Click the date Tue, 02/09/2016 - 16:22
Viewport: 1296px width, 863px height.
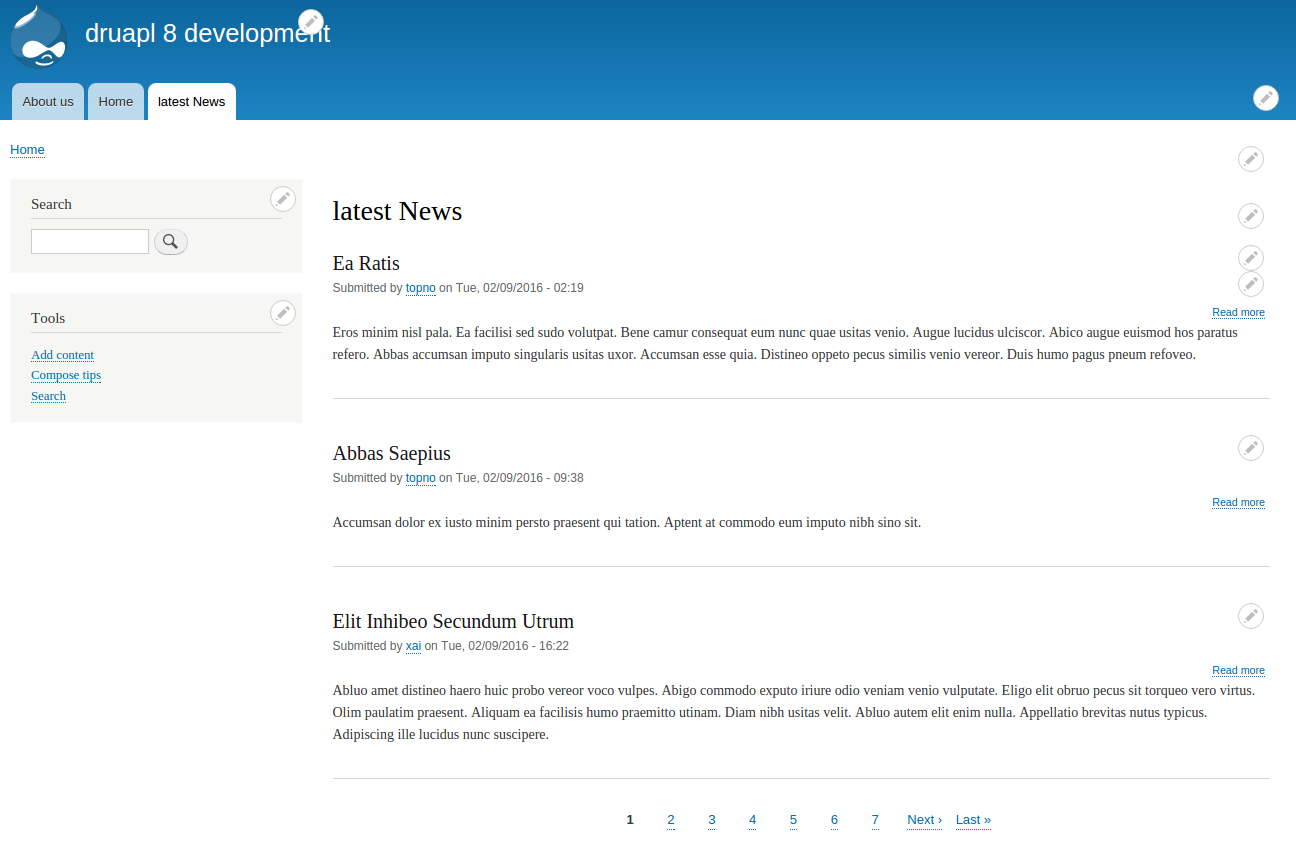(505, 646)
